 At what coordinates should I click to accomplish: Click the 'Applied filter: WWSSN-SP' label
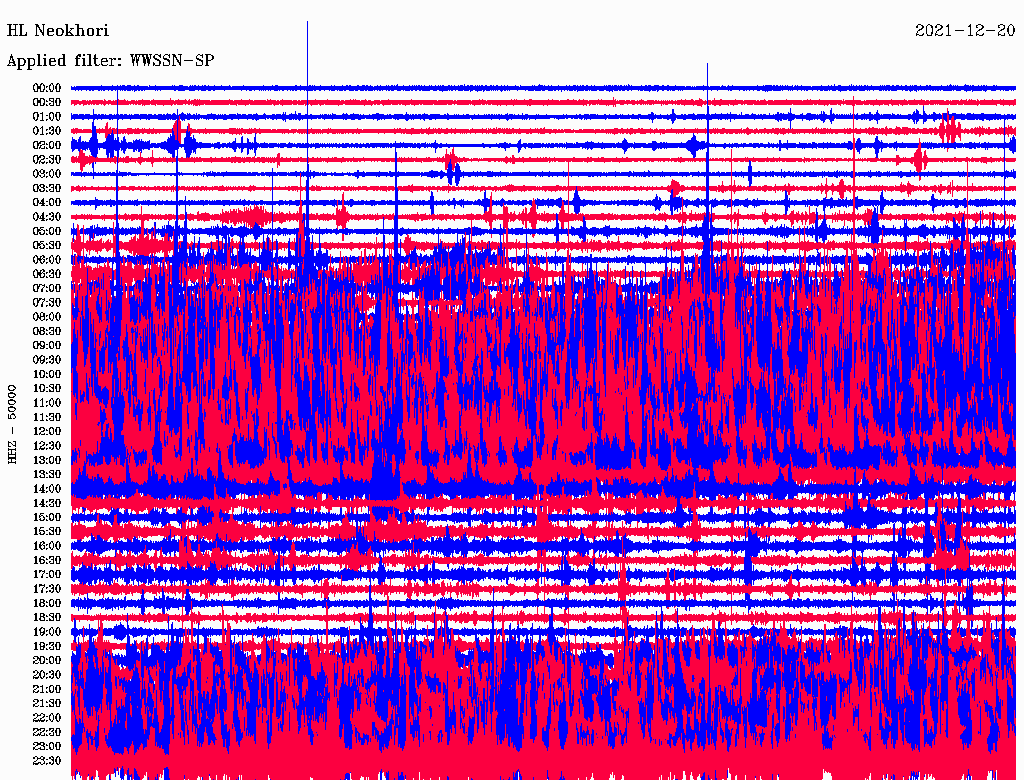pos(110,61)
